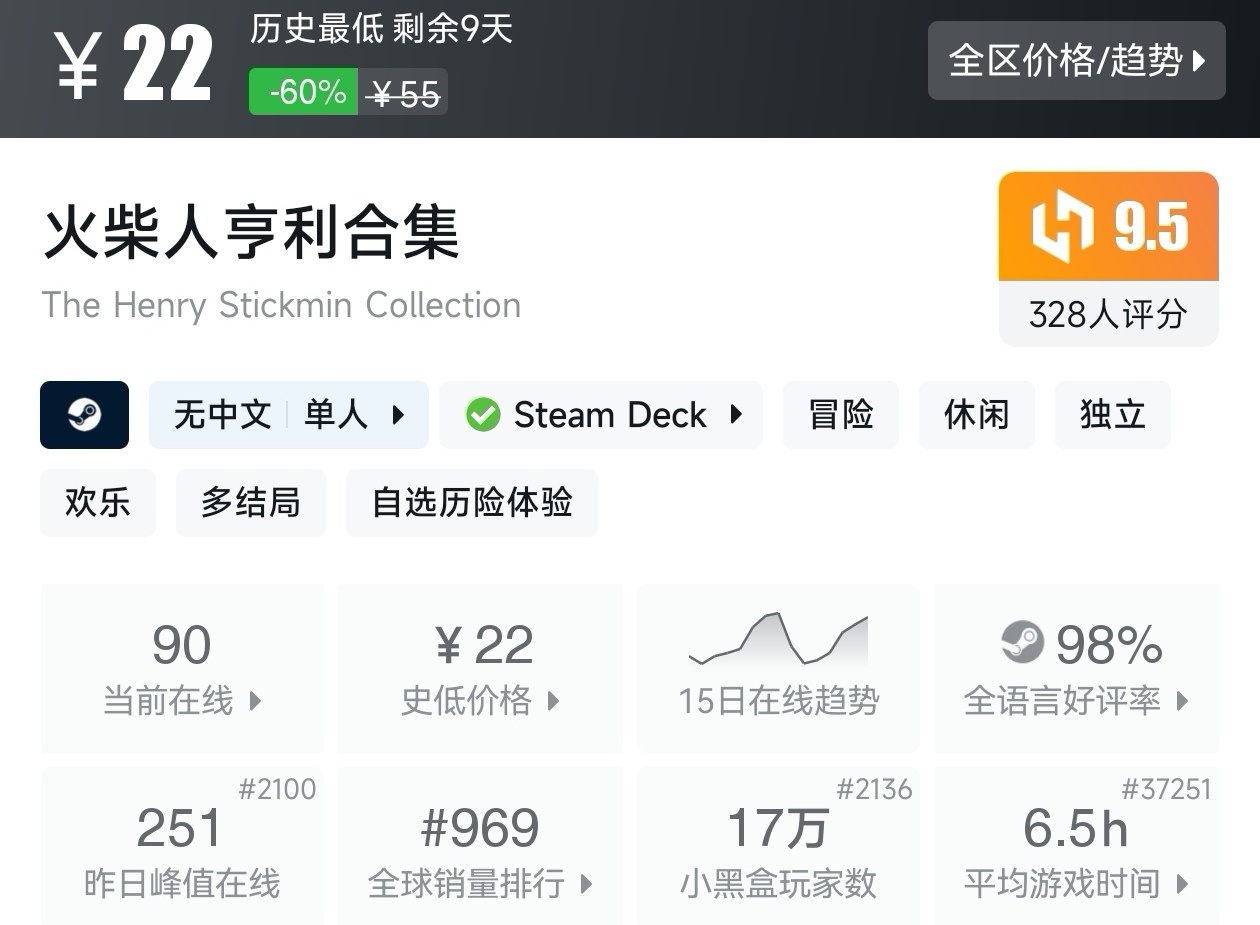Open 史低价格 lowest price history
Screen dimensions: 1260x925
click(480, 667)
